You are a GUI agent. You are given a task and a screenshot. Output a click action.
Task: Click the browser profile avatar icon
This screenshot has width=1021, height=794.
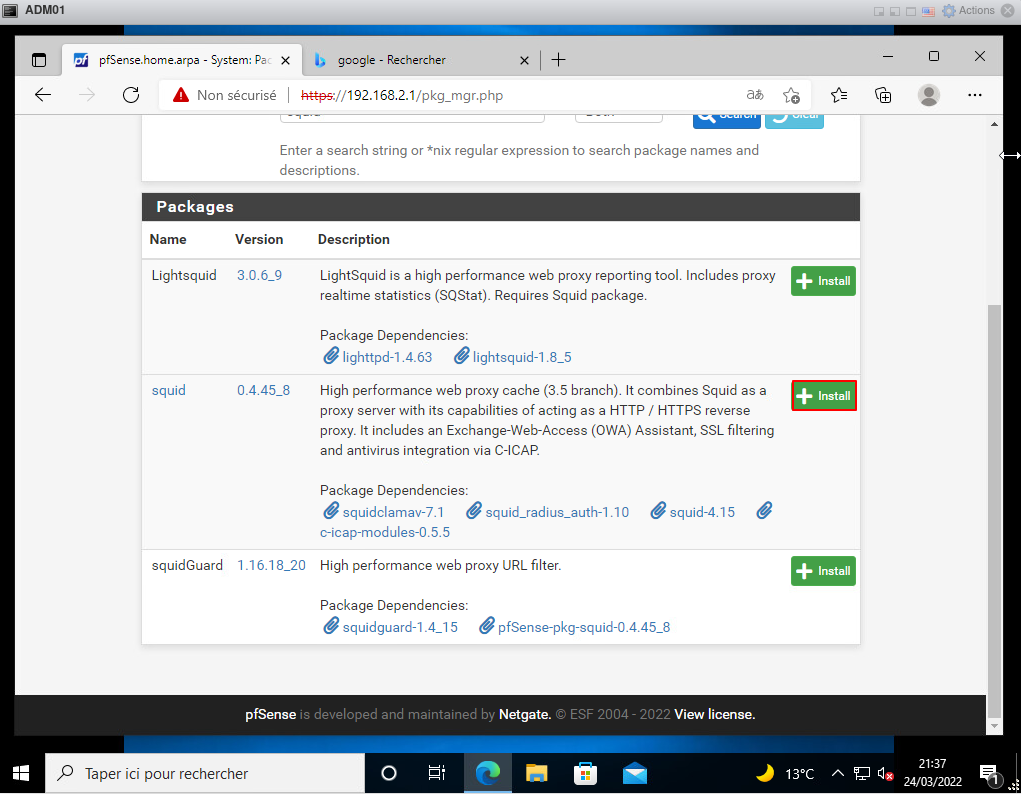[929, 95]
